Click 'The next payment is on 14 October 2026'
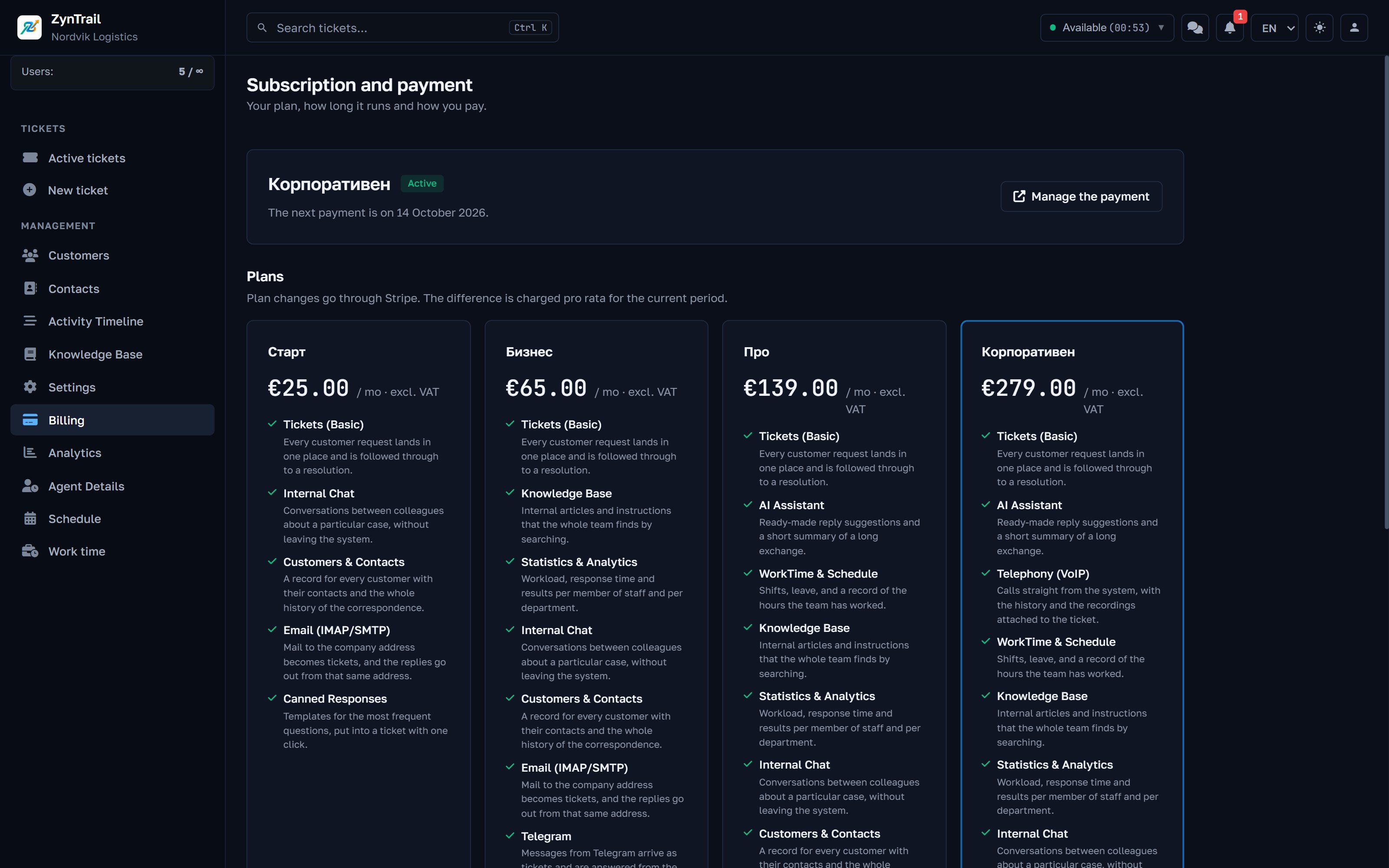The height and width of the screenshot is (868, 1389). 378,212
